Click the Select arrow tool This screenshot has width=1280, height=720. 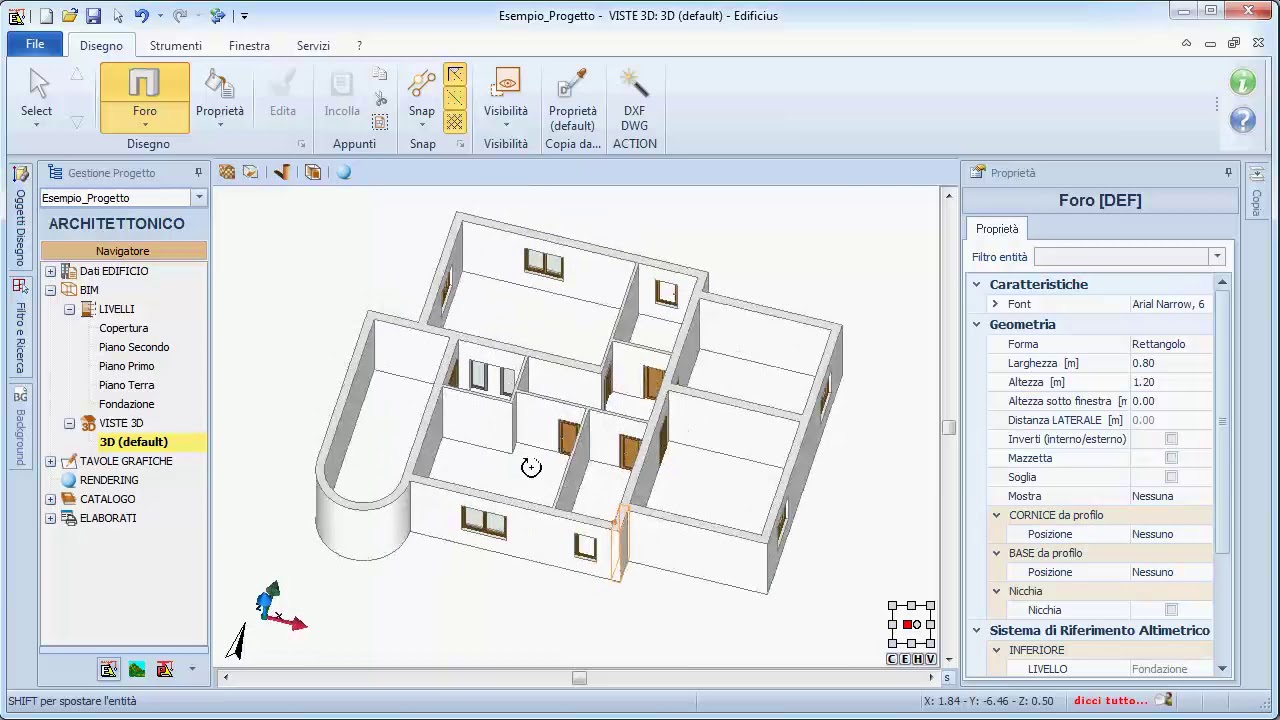tap(37, 96)
